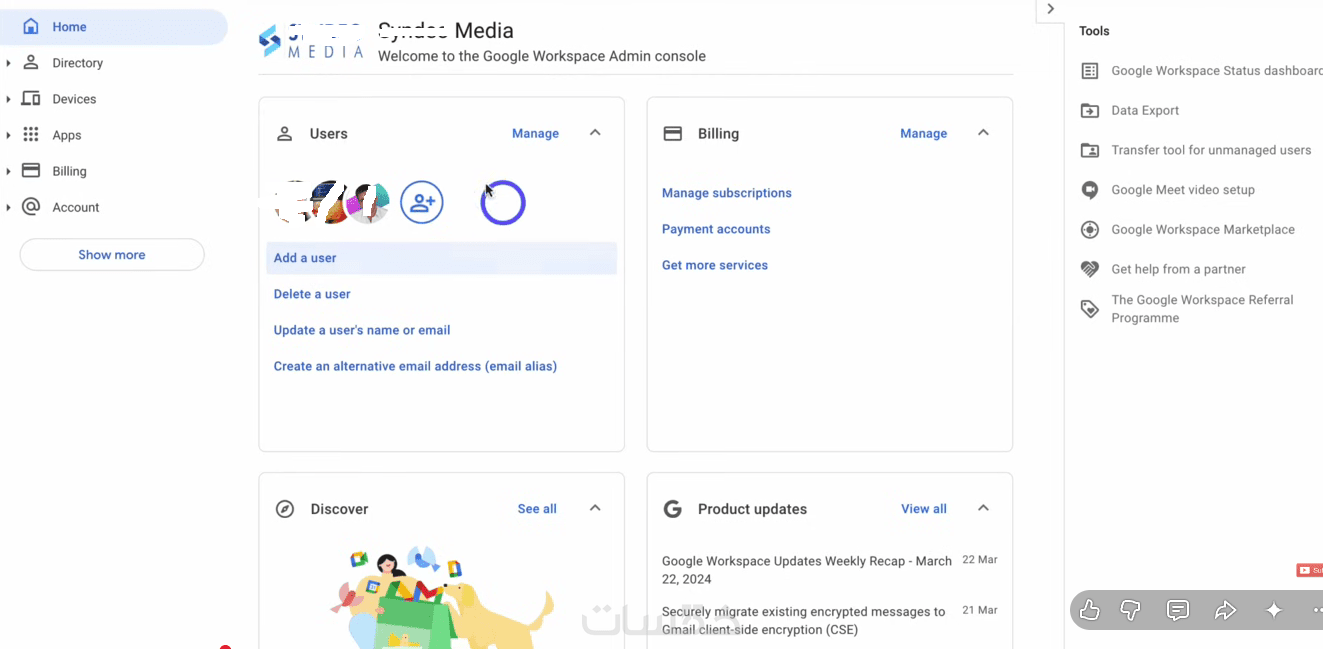This screenshot has height=649, width=1323.
Task: Open Securely migrate encrypted messages update
Action: (x=803, y=620)
